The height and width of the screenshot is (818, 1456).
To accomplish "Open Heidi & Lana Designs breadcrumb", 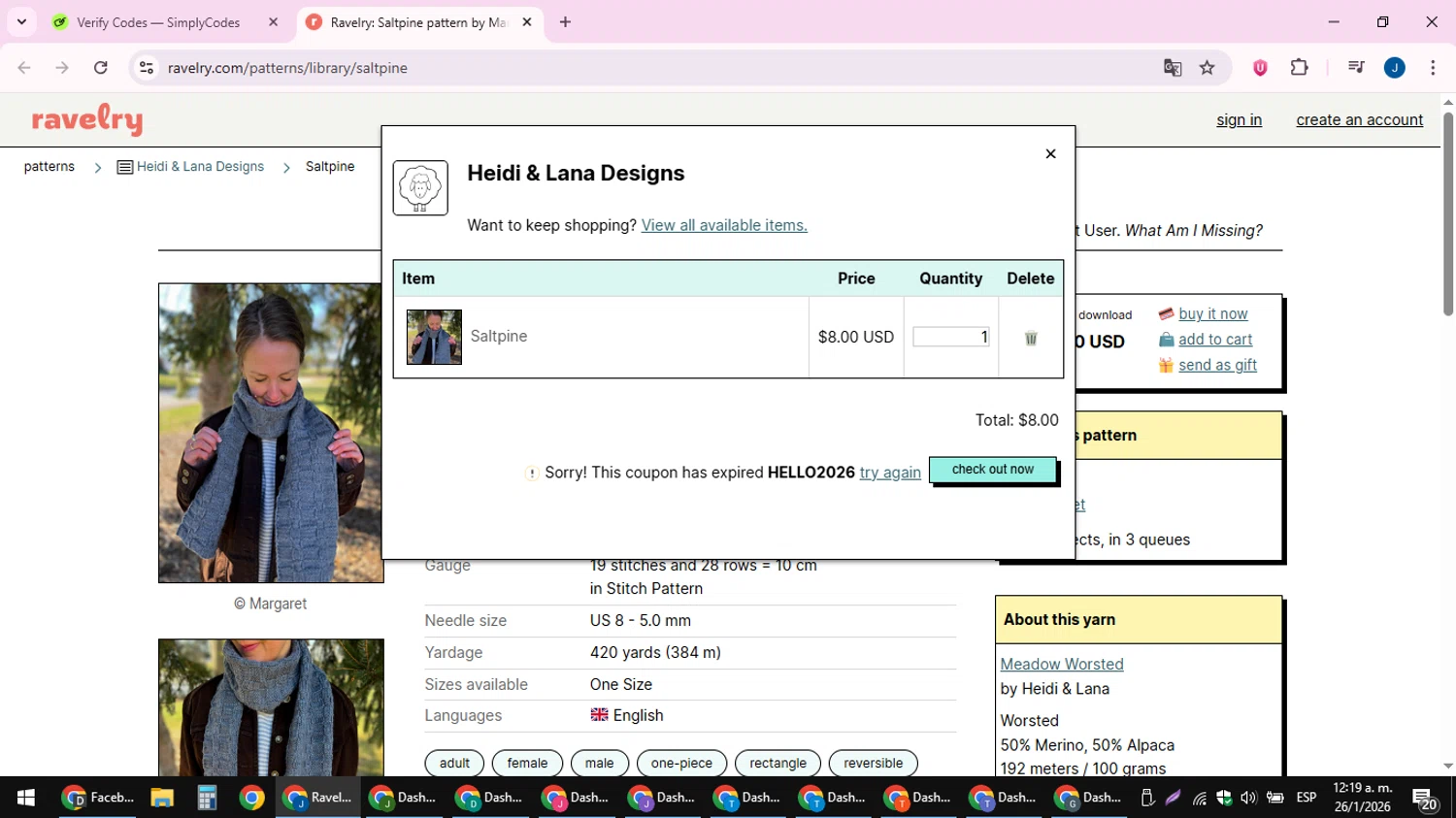I will (x=200, y=166).
